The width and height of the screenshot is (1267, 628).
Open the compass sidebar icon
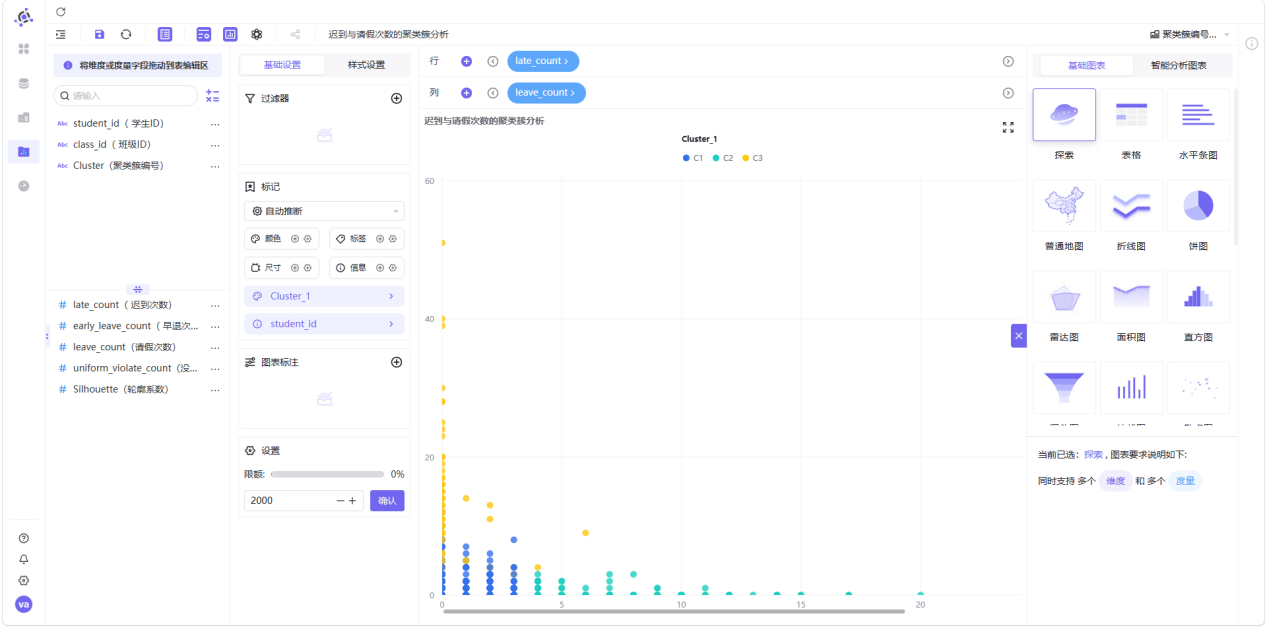[24, 186]
